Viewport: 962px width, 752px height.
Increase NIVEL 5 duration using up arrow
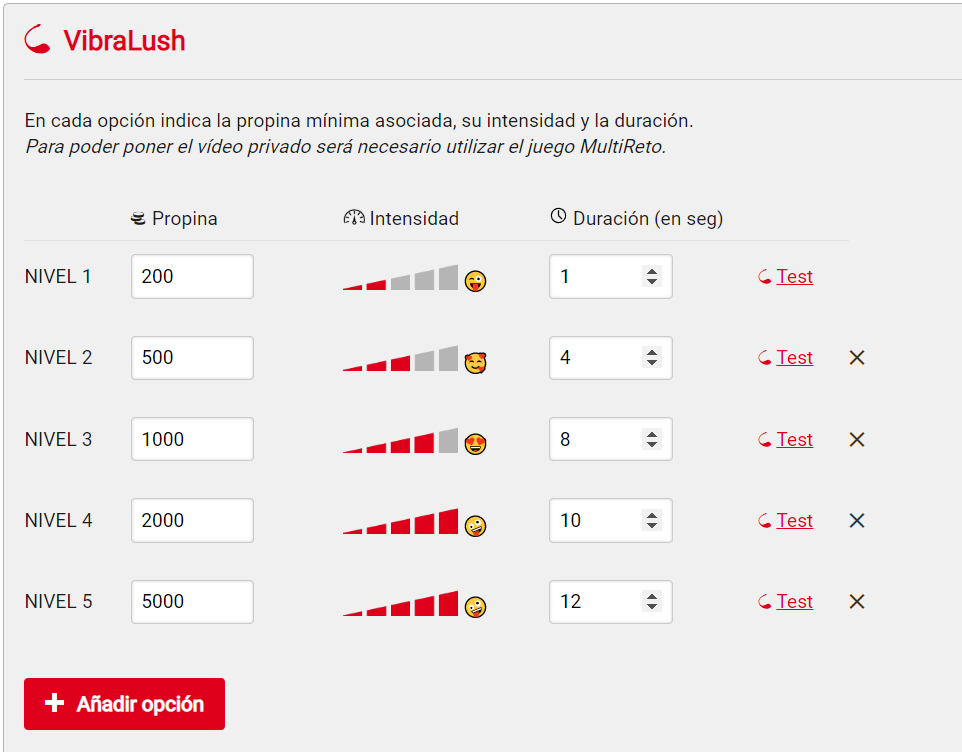[x=652, y=596]
